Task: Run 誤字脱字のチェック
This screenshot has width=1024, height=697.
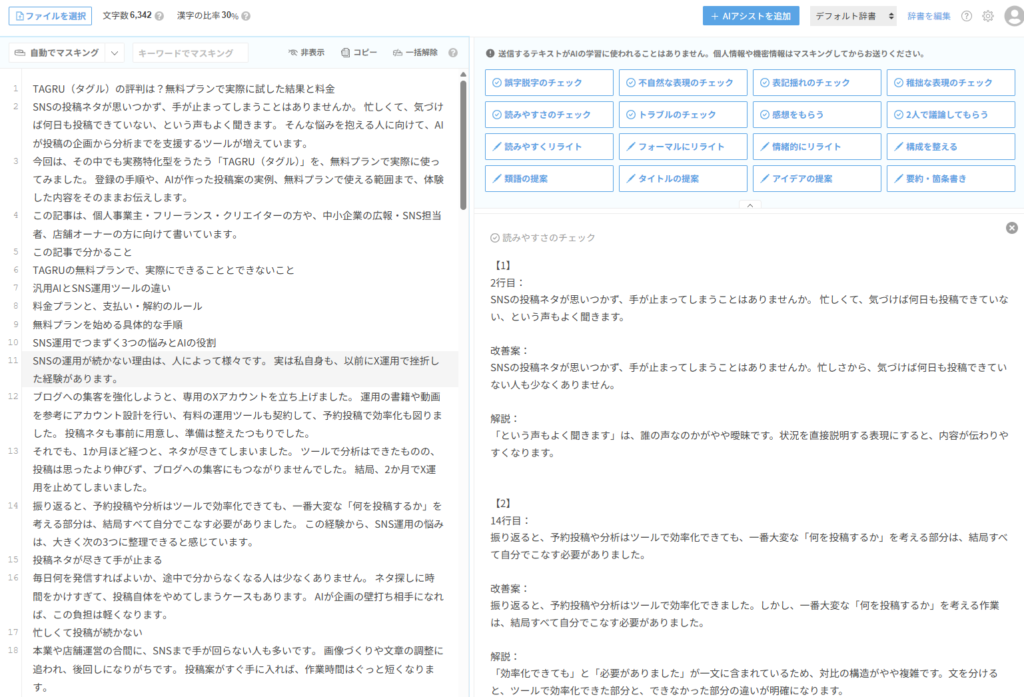Action: tap(549, 82)
